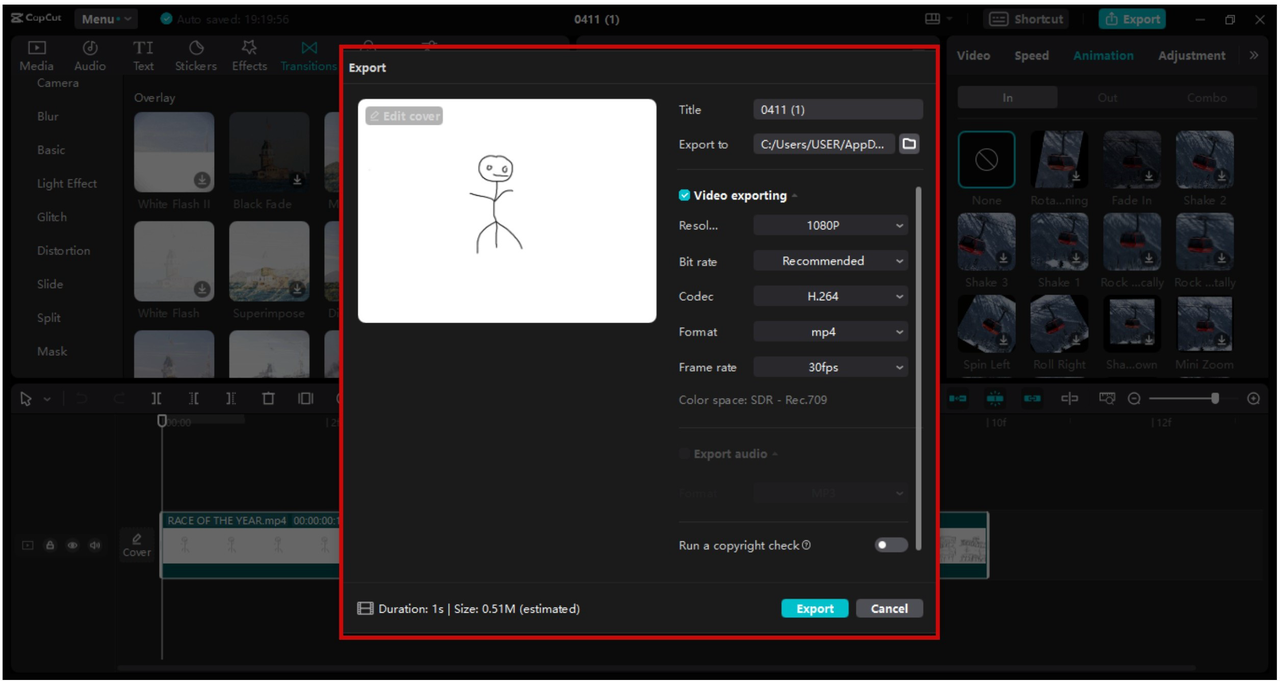Lock the video track
Viewport: 1280px width, 681px height.
50,546
